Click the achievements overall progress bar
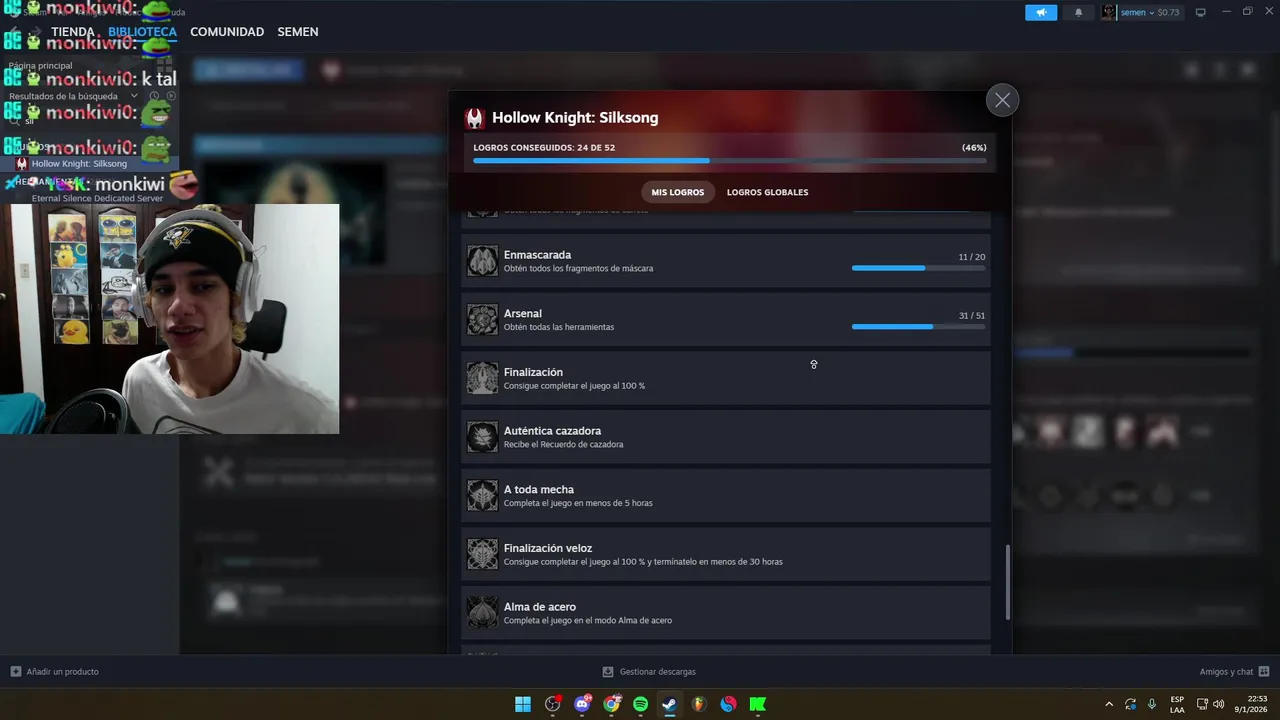 (x=730, y=160)
